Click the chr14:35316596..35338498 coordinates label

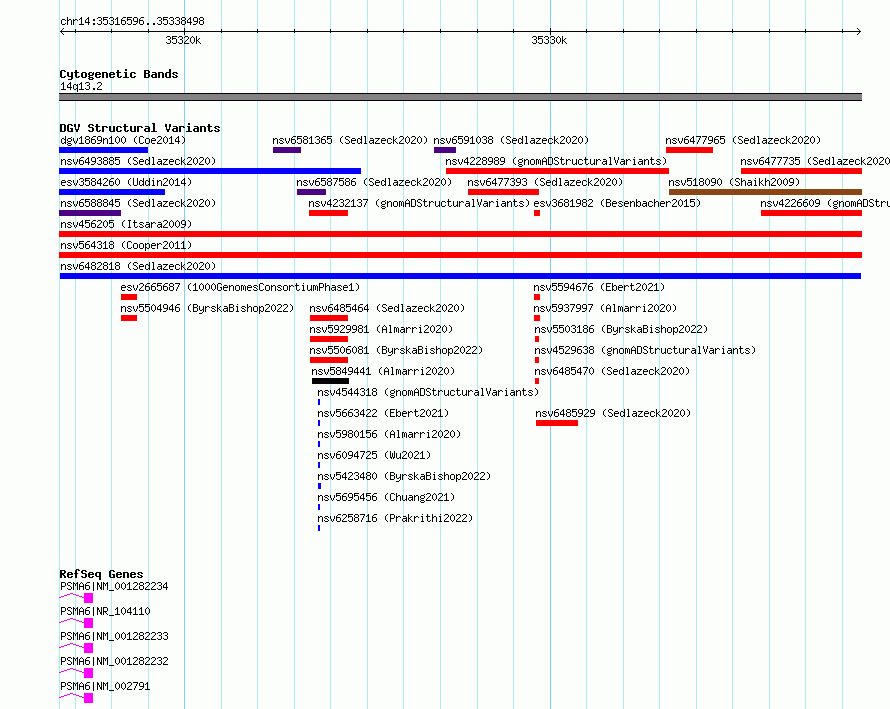[132, 21]
